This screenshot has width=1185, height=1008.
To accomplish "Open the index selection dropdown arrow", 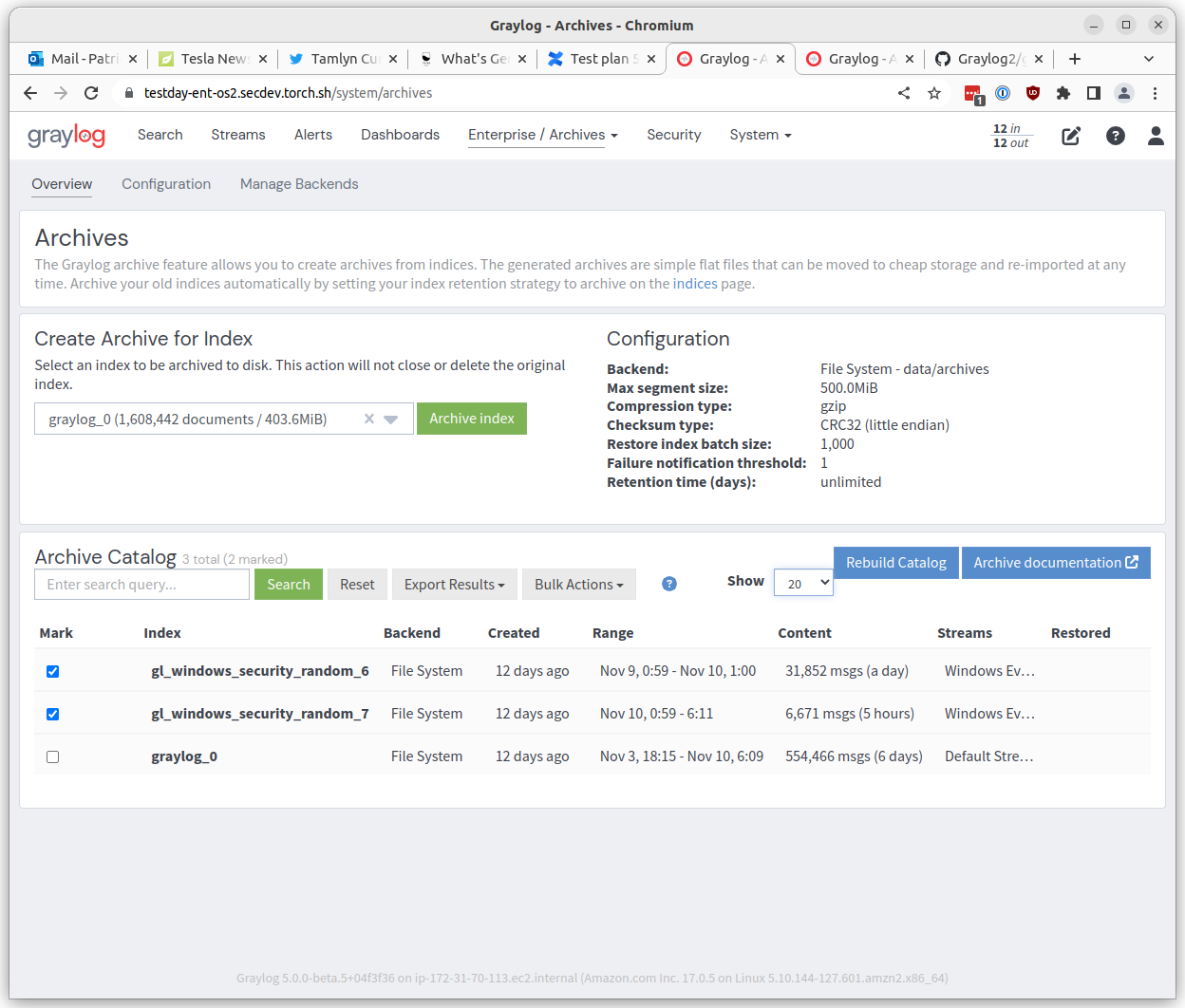I will (x=391, y=420).
